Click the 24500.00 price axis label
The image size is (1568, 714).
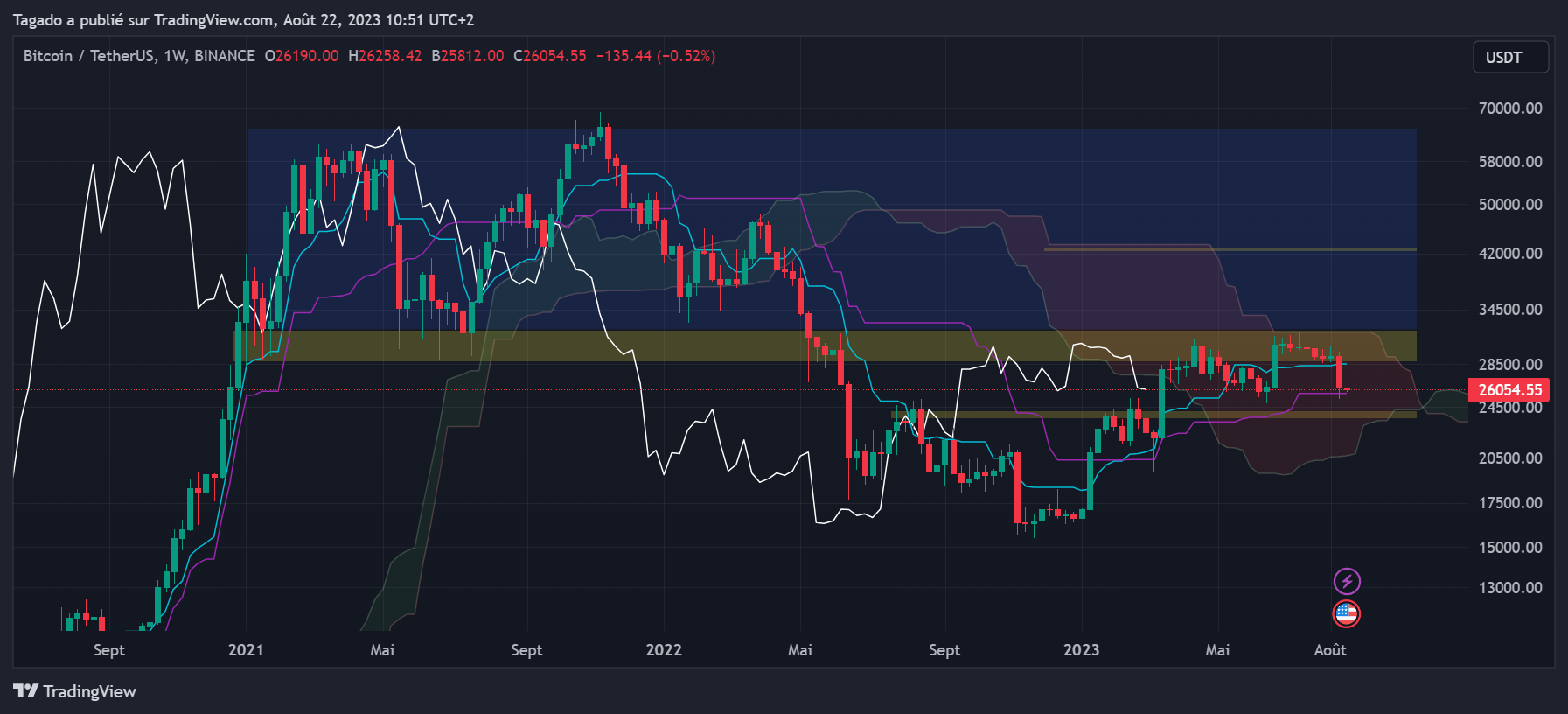click(x=1510, y=408)
